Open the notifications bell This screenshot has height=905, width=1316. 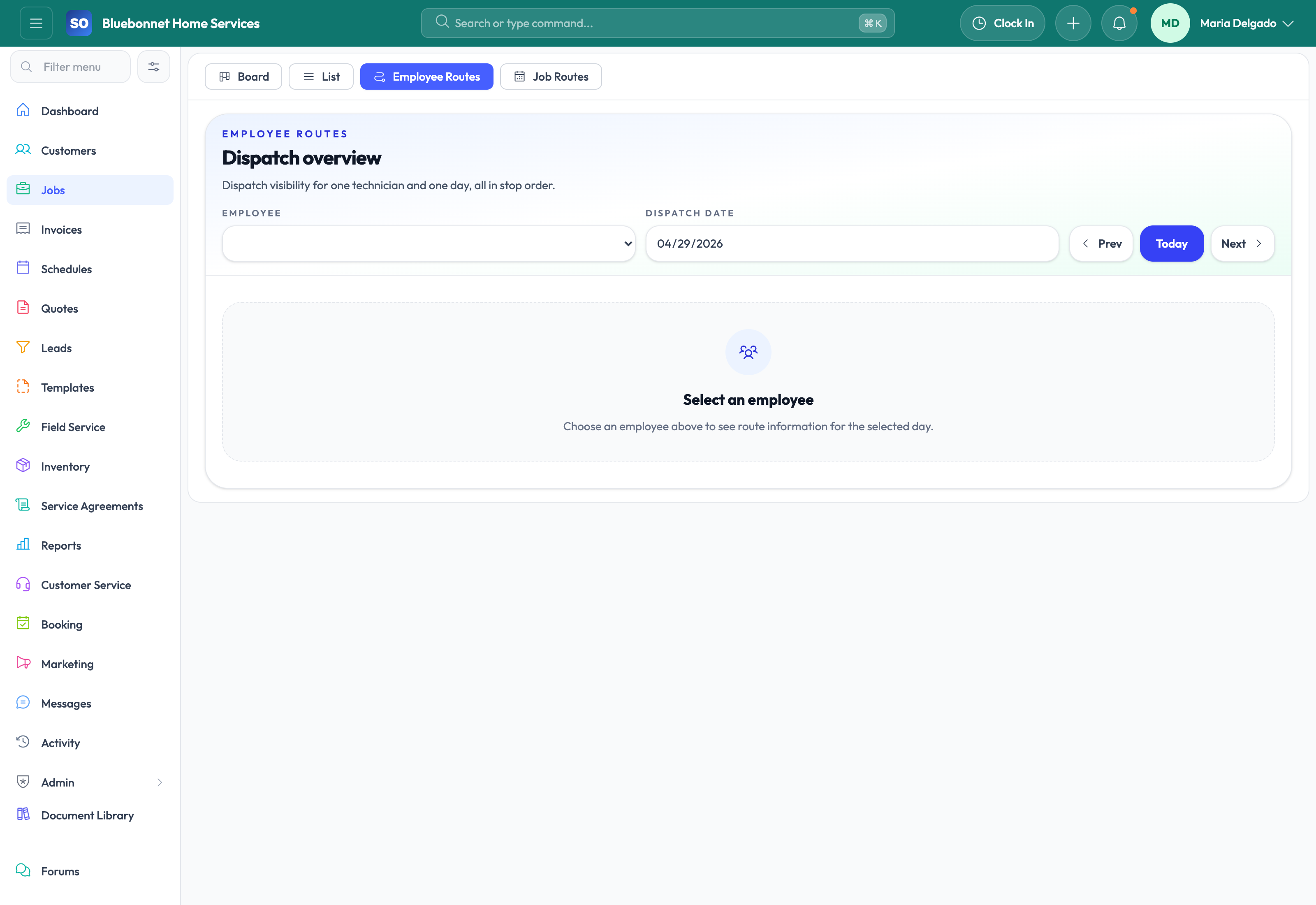pos(1119,23)
